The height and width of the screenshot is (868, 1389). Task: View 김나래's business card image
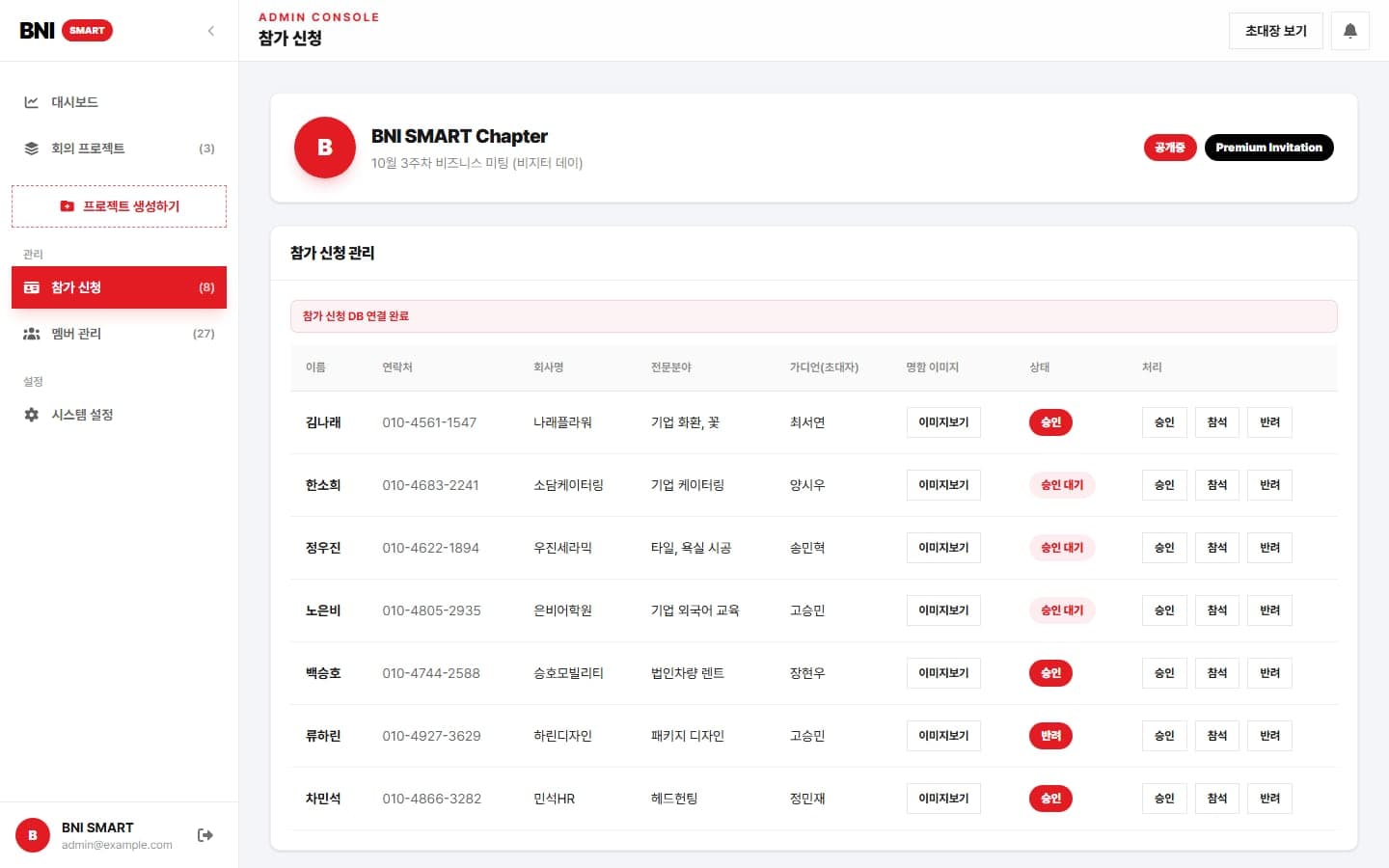[943, 422]
